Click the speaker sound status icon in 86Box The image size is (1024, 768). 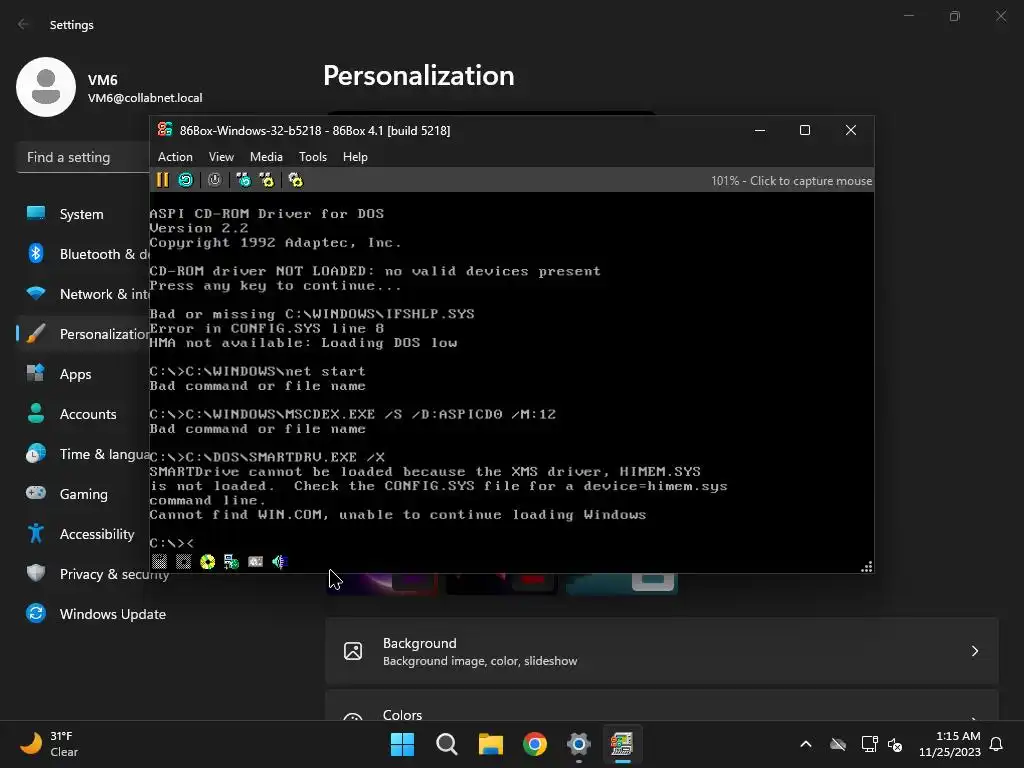(280, 562)
